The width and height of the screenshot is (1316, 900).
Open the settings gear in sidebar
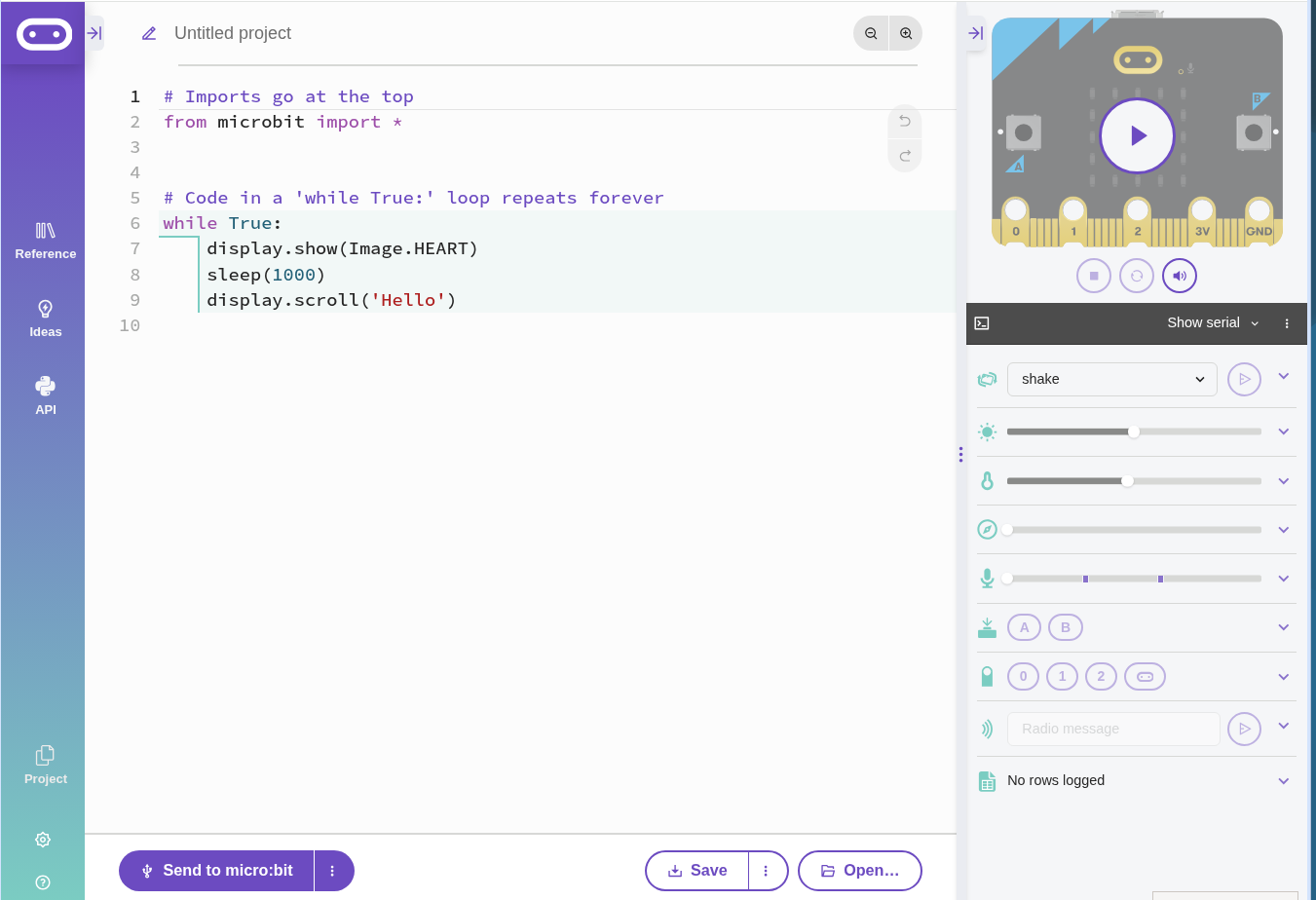point(43,840)
